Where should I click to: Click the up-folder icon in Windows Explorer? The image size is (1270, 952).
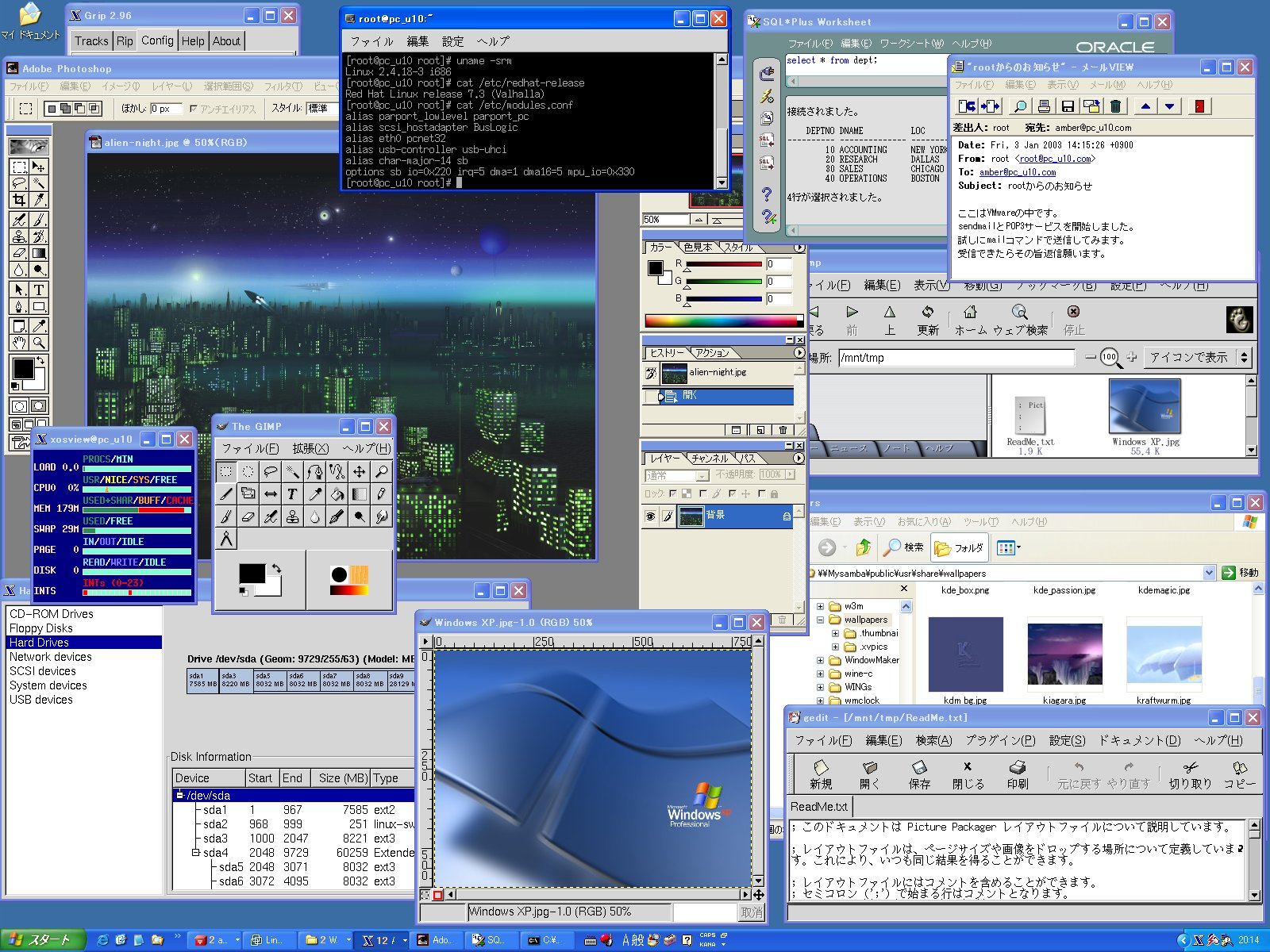pyautogui.click(x=864, y=547)
